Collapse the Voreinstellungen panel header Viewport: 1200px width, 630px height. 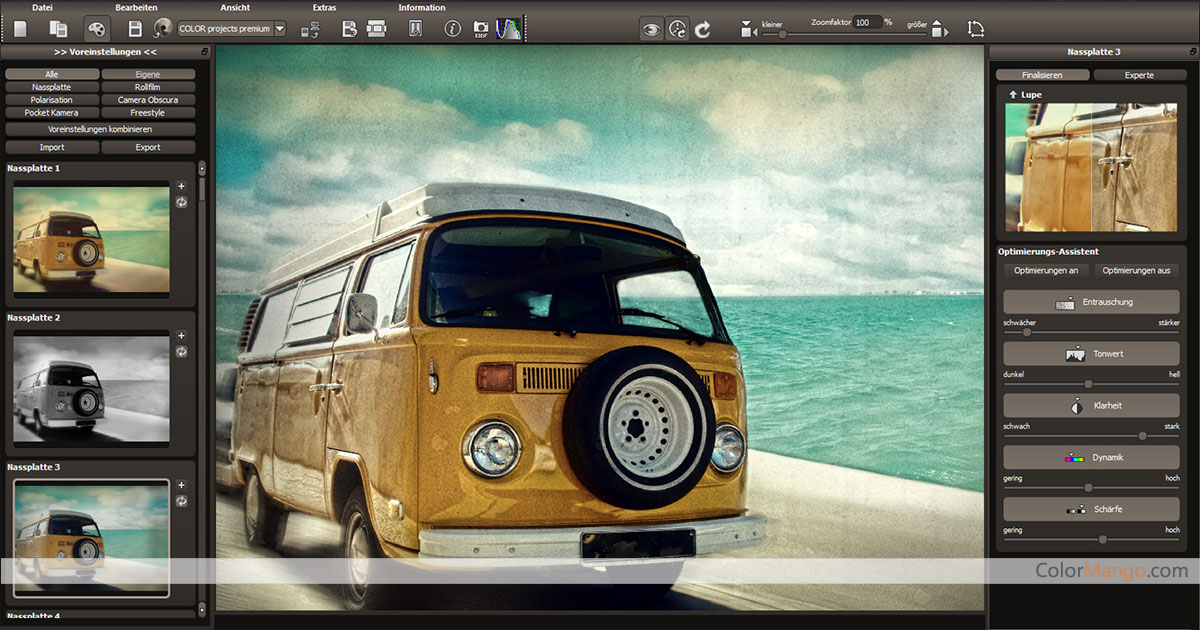point(105,51)
